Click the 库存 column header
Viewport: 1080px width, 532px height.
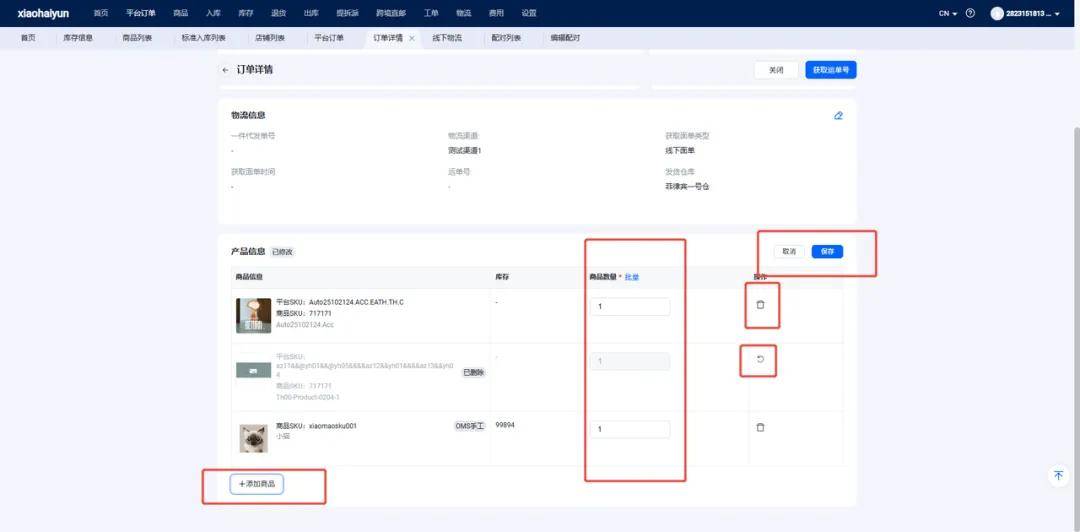point(502,277)
